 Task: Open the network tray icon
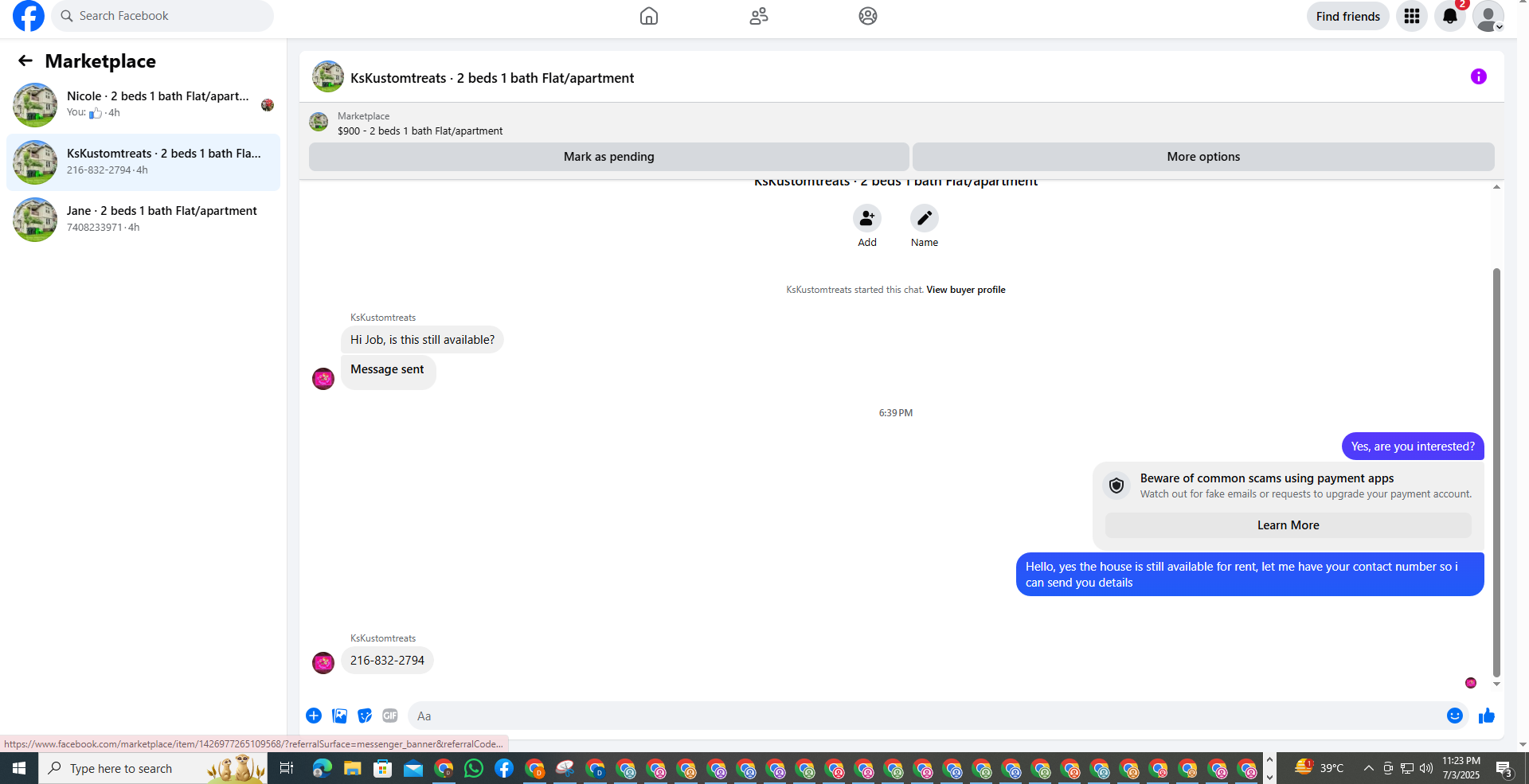click(1407, 768)
